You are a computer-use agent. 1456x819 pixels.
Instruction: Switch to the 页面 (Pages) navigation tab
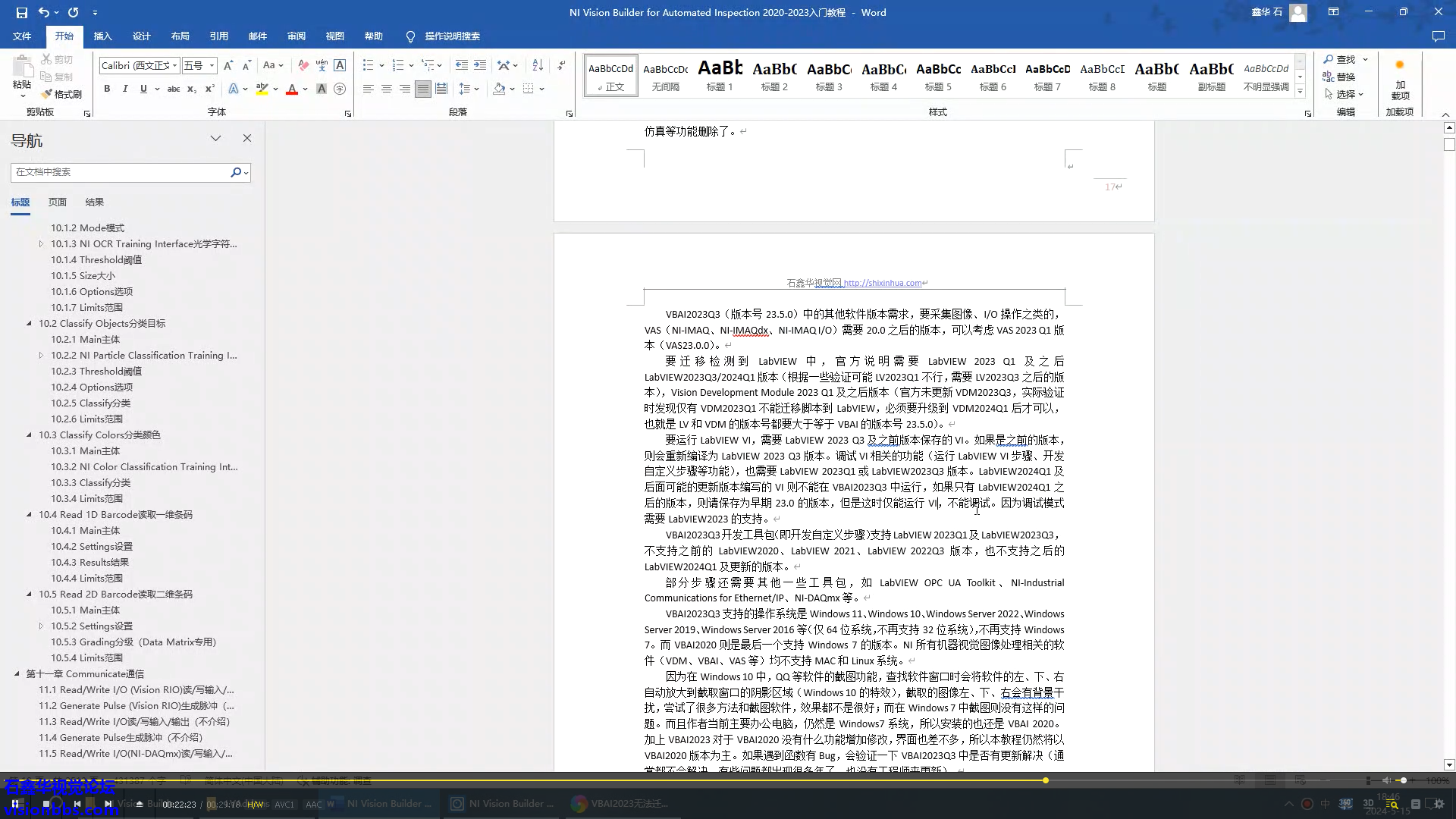point(57,202)
